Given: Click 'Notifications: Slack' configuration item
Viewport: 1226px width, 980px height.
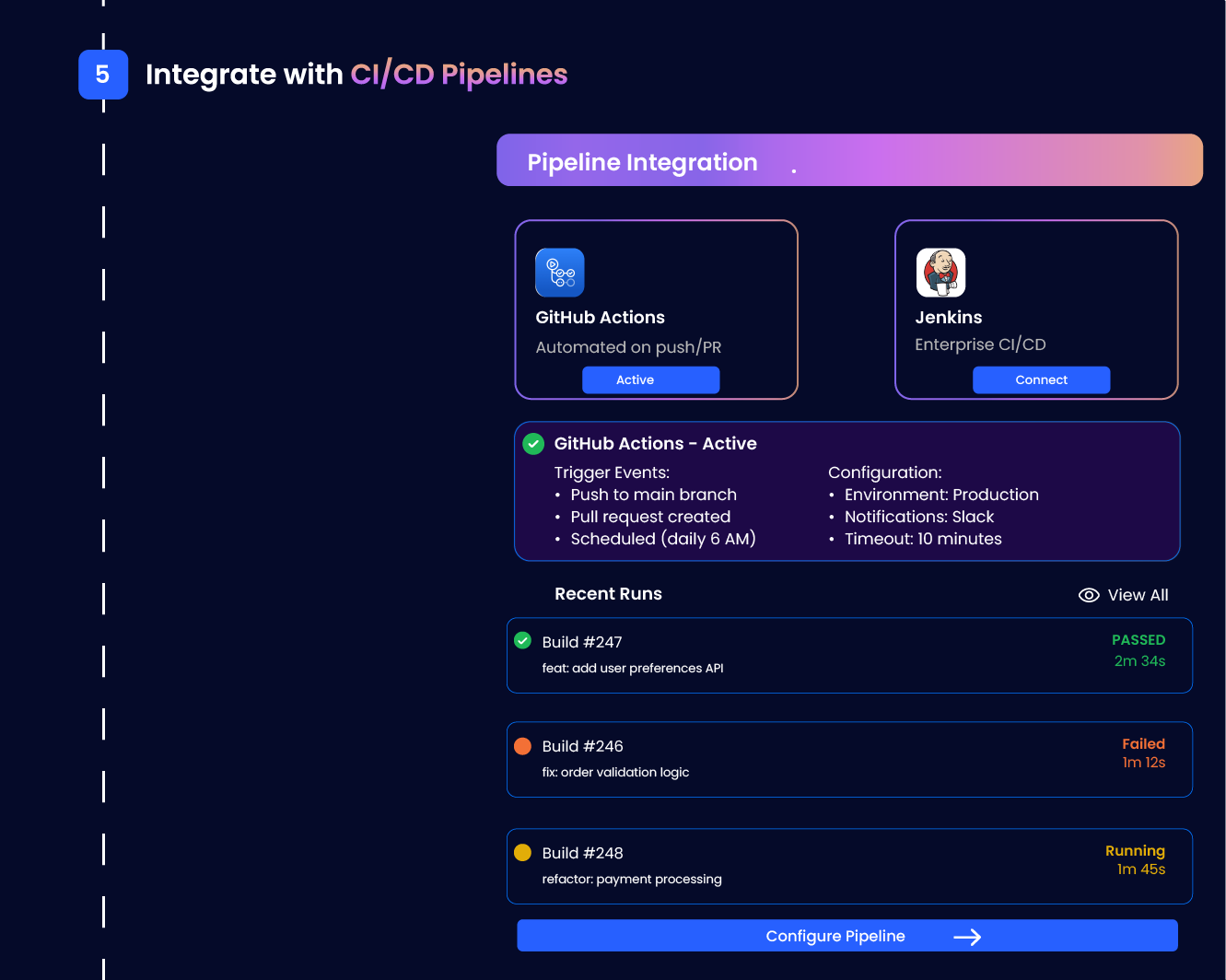Looking at the screenshot, I should [919, 517].
